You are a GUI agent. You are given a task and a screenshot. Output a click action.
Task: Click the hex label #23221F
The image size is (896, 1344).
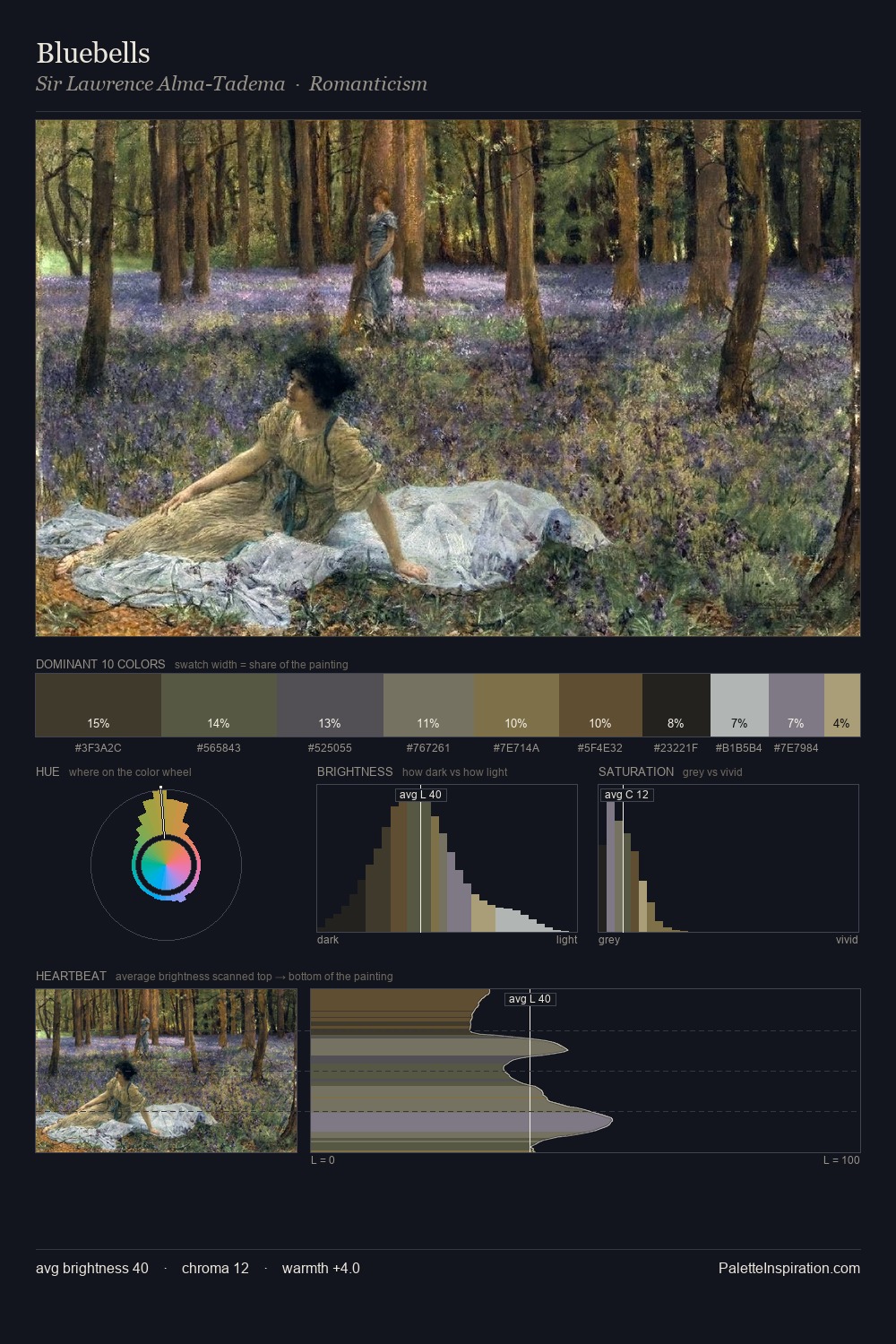coord(676,747)
